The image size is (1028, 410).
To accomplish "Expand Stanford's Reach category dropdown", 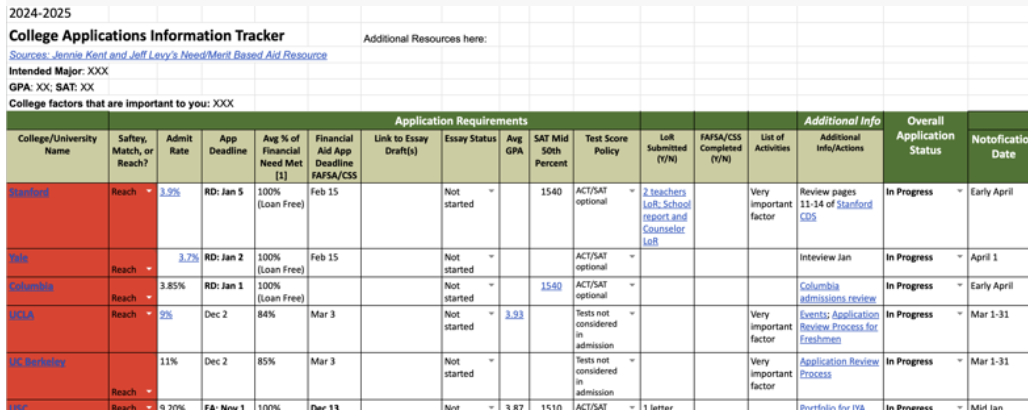I will (149, 190).
